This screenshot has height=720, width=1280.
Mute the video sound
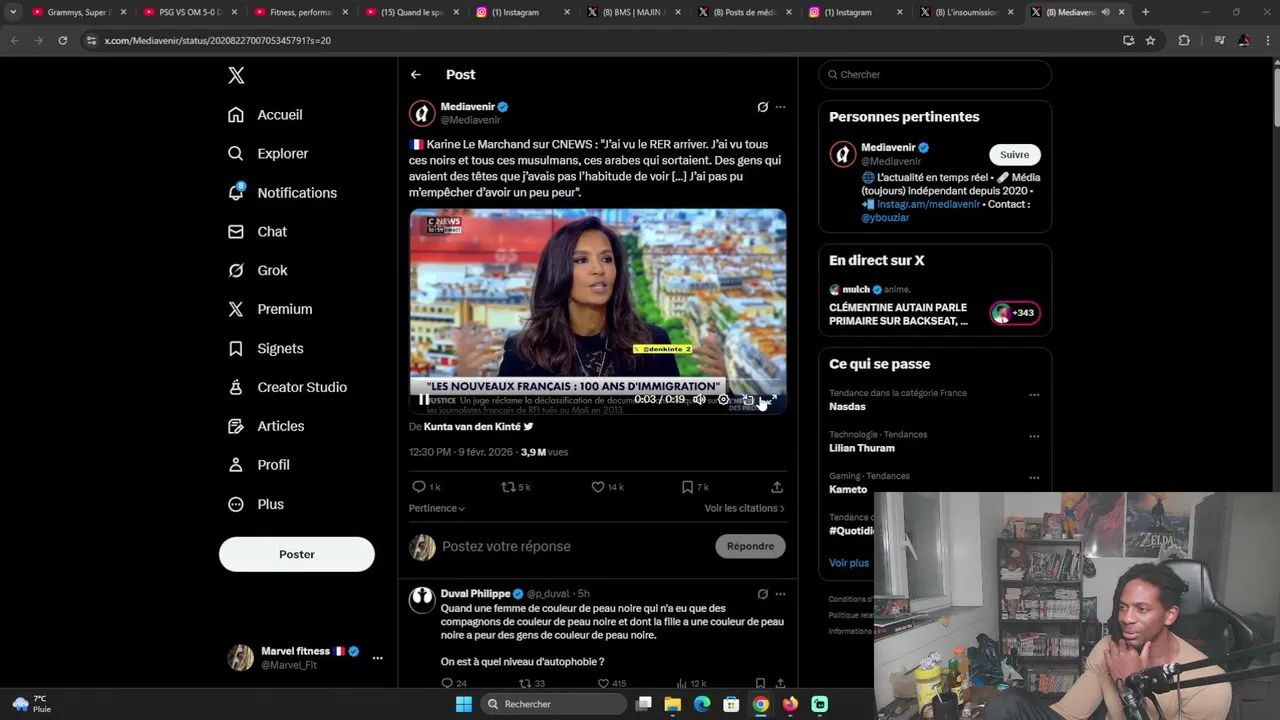click(699, 399)
